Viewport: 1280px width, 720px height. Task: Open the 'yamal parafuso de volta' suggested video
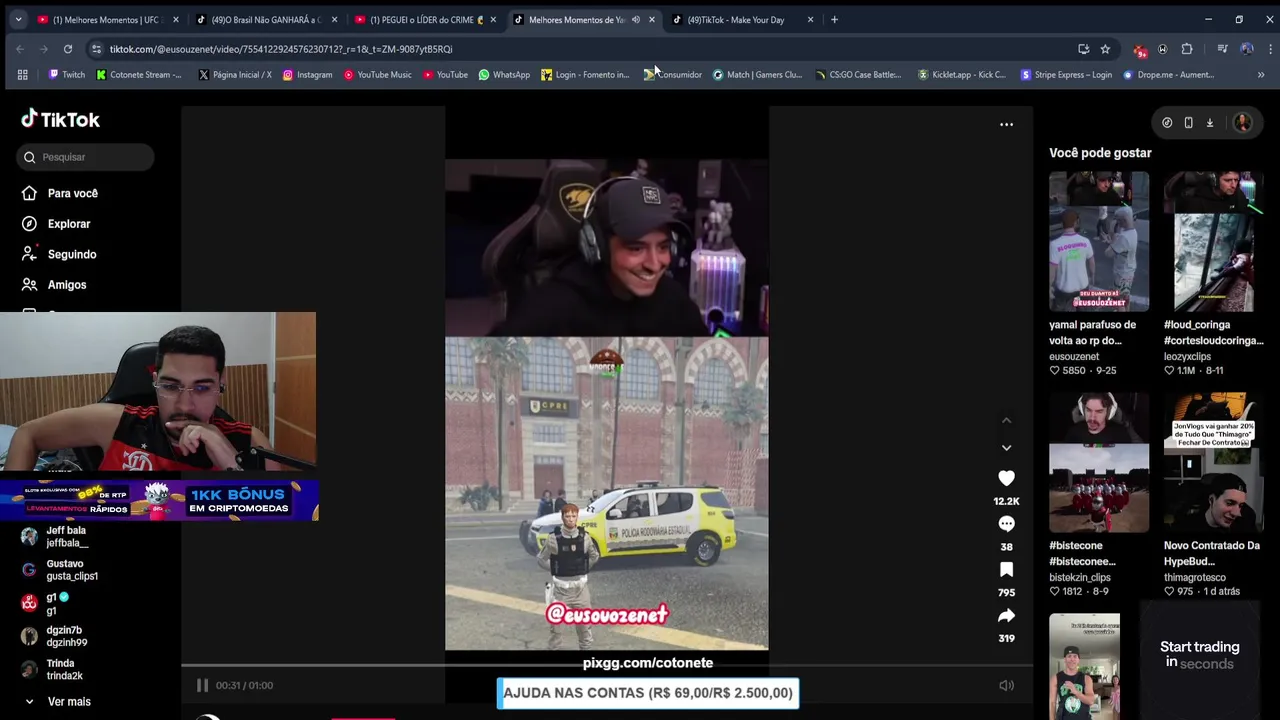tap(1099, 241)
